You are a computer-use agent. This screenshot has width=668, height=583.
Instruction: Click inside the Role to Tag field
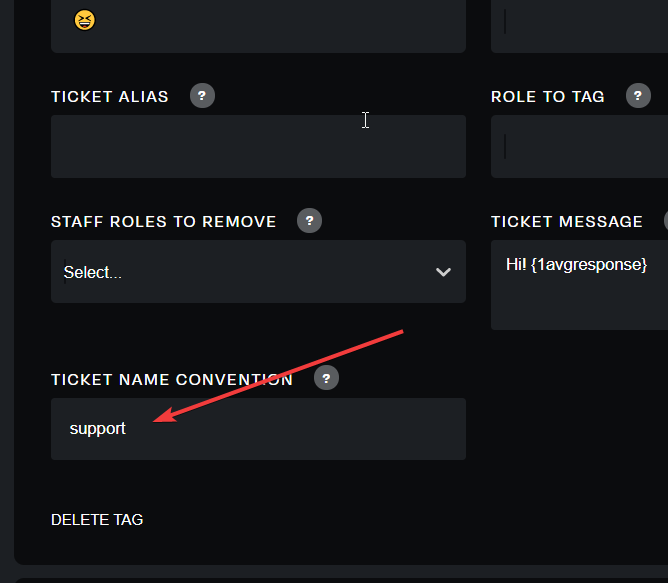click(579, 146)
